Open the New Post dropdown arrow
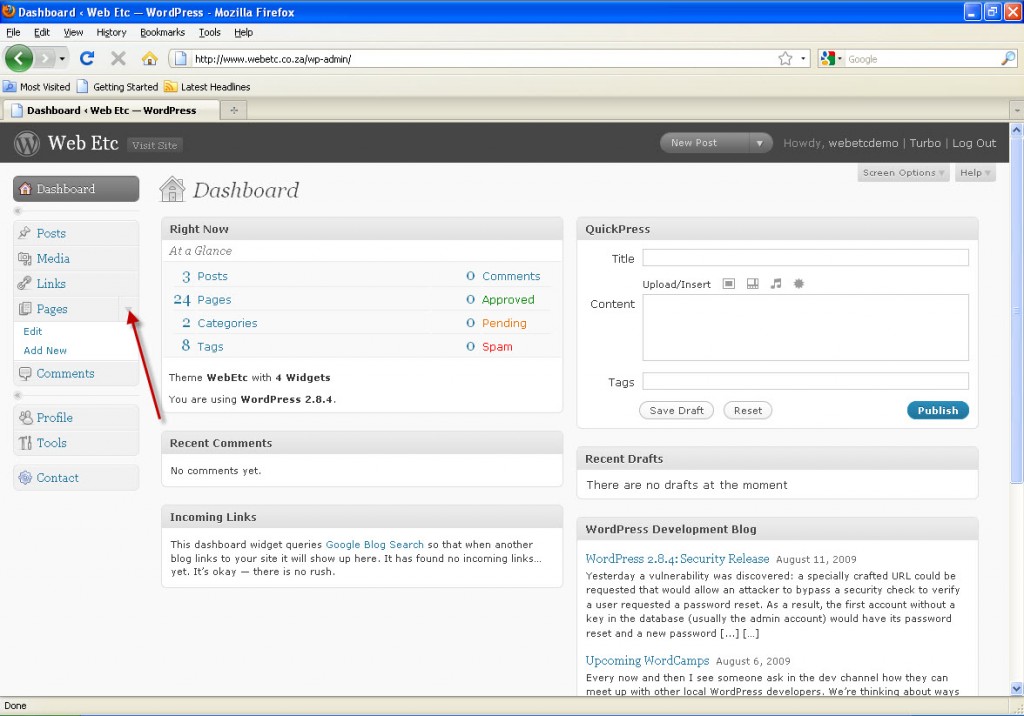Viewport: 1024px width, 716px height. click(x=760, y=143)
